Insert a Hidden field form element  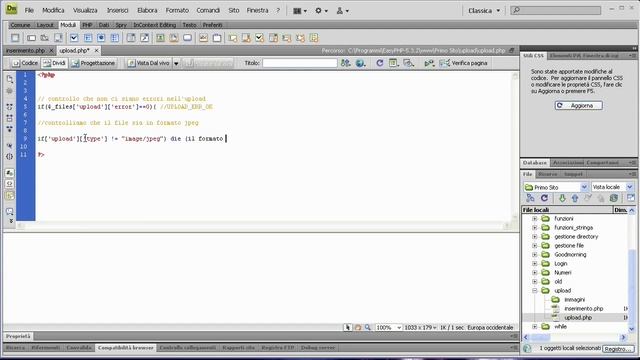click(44, 38)
